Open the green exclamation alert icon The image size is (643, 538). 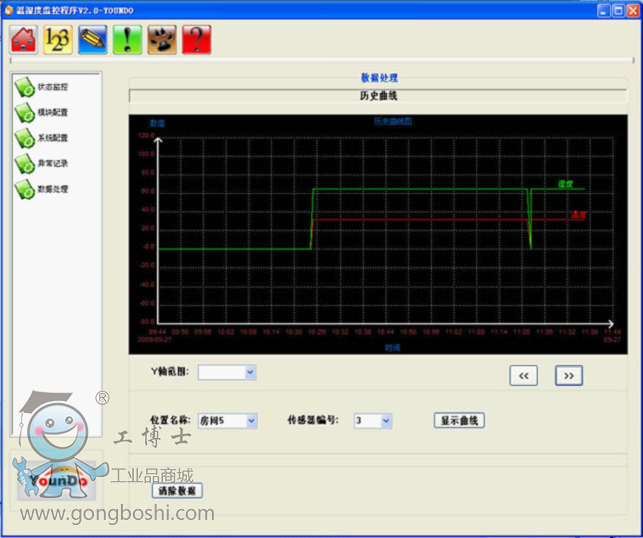128,39
